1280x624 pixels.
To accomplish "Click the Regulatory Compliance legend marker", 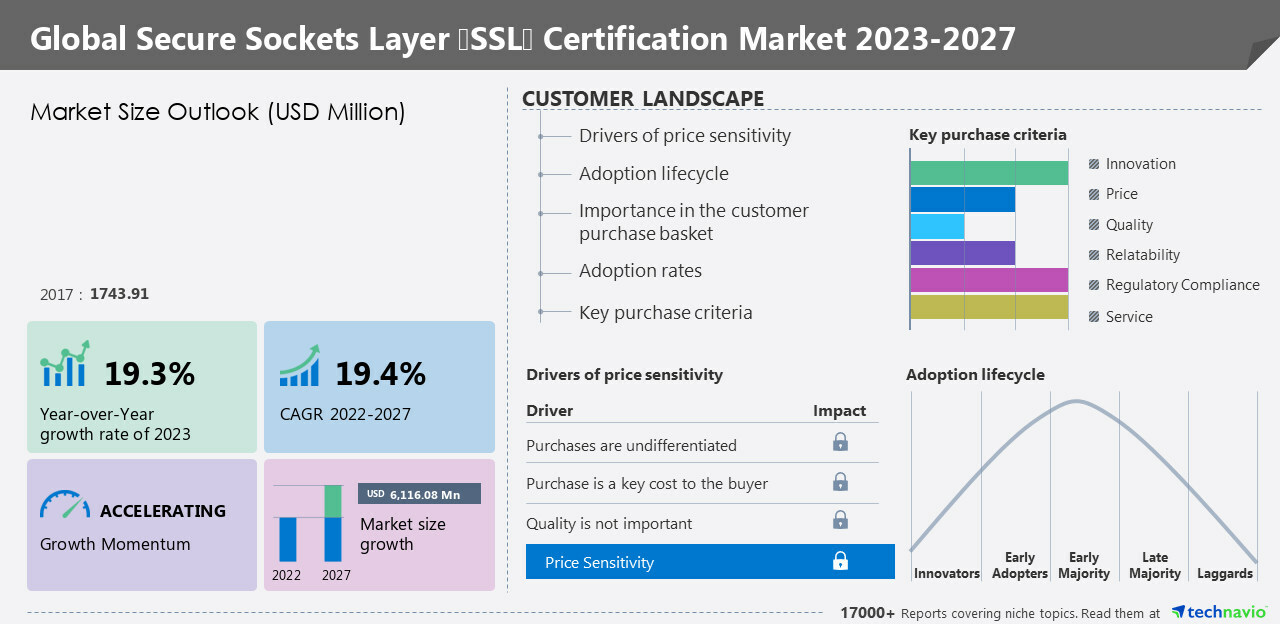I will point(1094,285).
